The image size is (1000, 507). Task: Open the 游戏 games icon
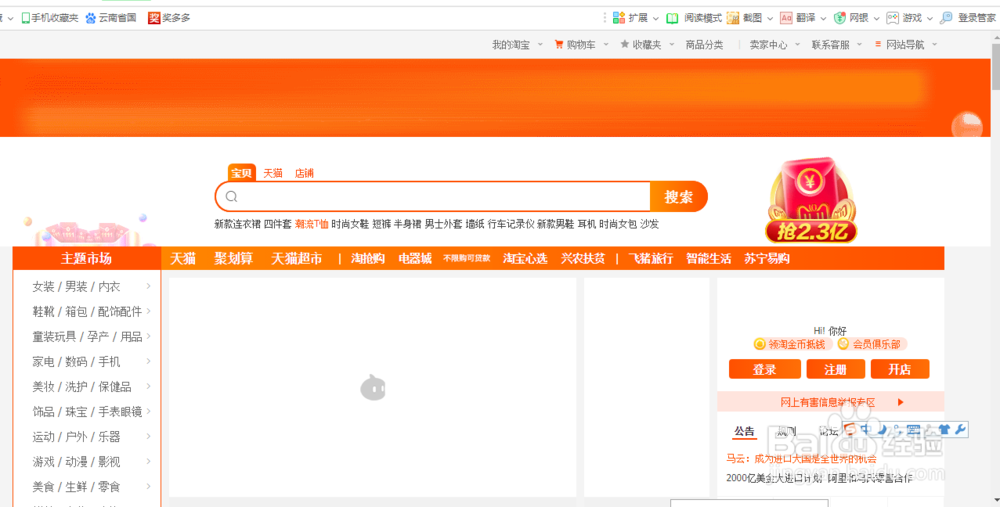[893, 18]
